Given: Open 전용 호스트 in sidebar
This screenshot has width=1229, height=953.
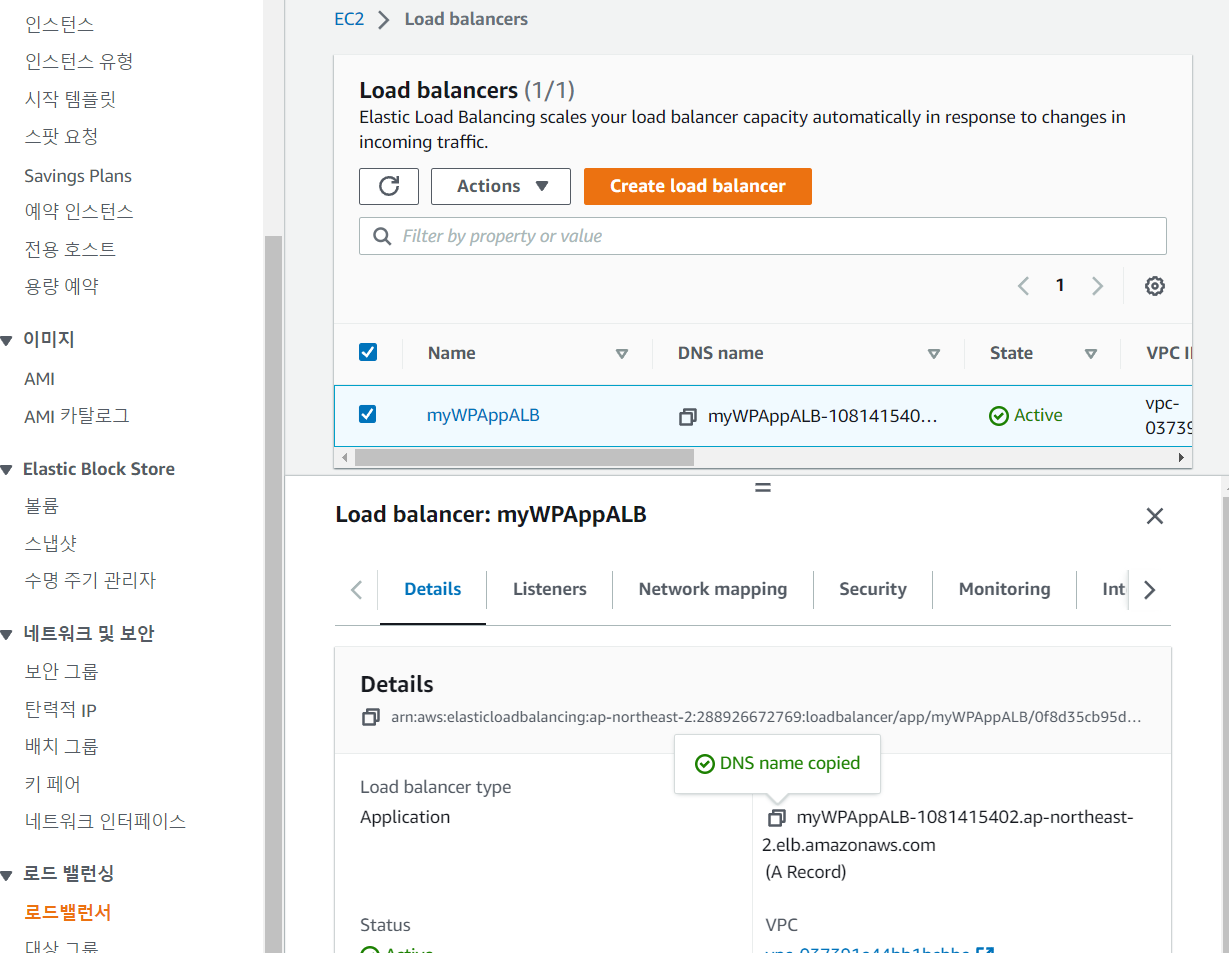Looking at the screenshot, I should click(70, 249).
